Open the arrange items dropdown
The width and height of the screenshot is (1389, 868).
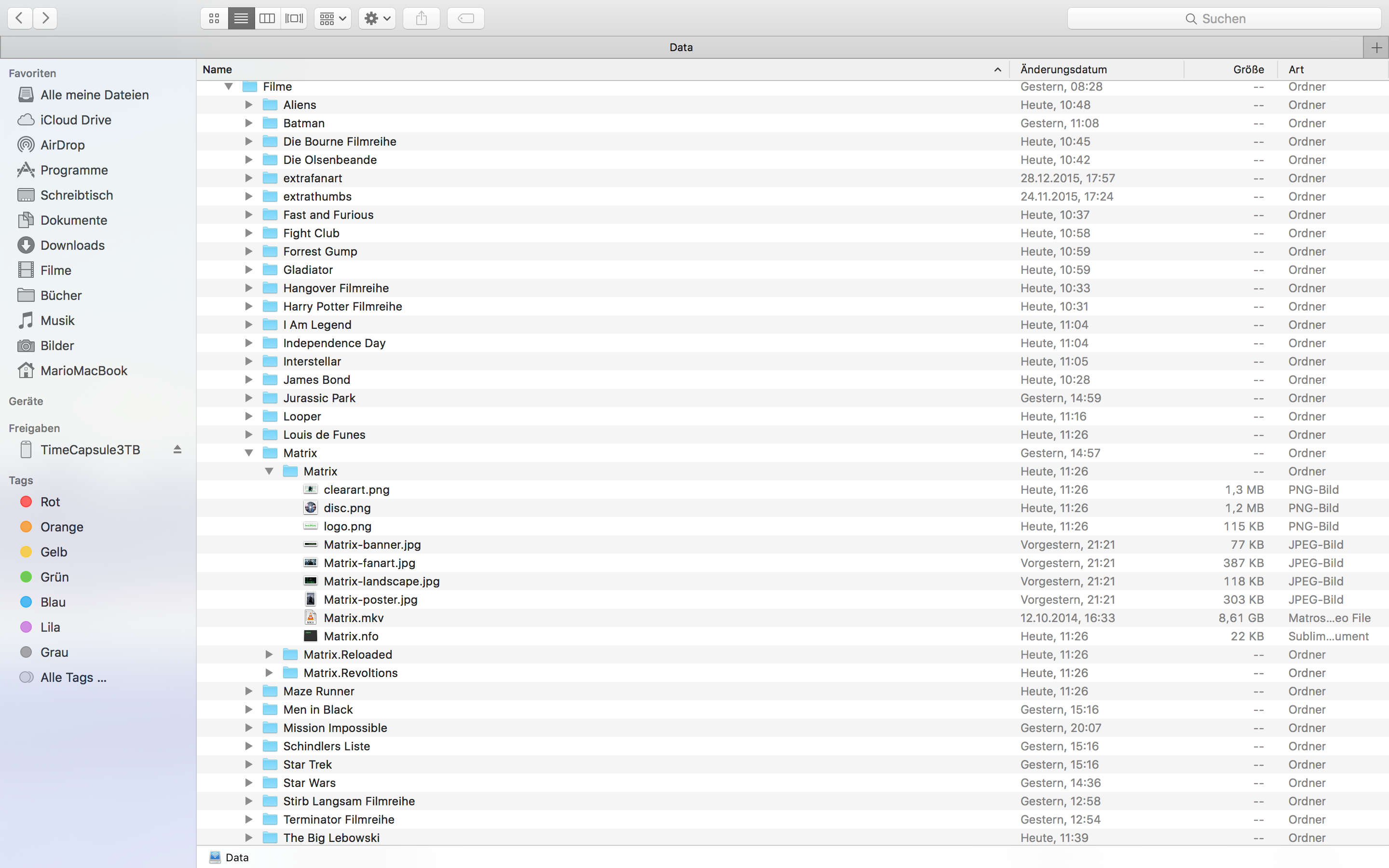click(333, 18)
